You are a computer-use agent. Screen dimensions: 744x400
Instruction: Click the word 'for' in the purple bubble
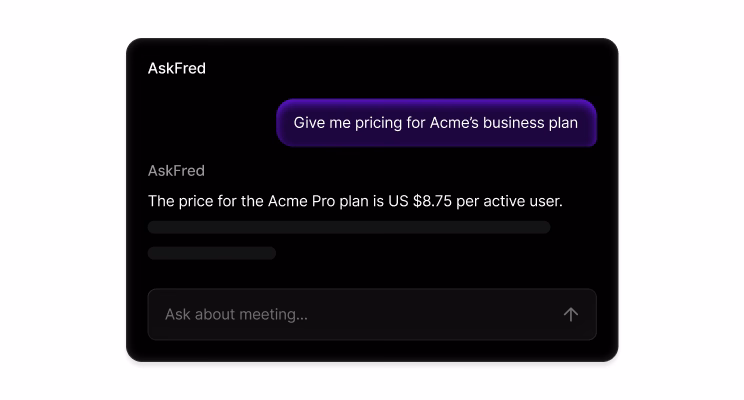(414, 123)
